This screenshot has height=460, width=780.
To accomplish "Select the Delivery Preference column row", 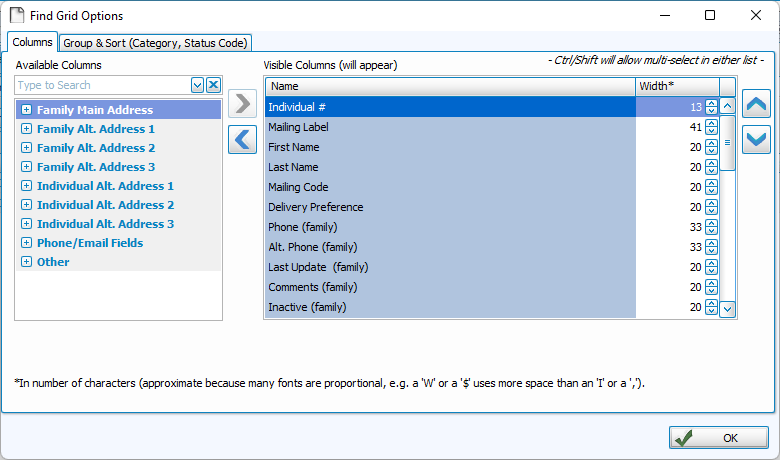I will (x=450, y=207).
